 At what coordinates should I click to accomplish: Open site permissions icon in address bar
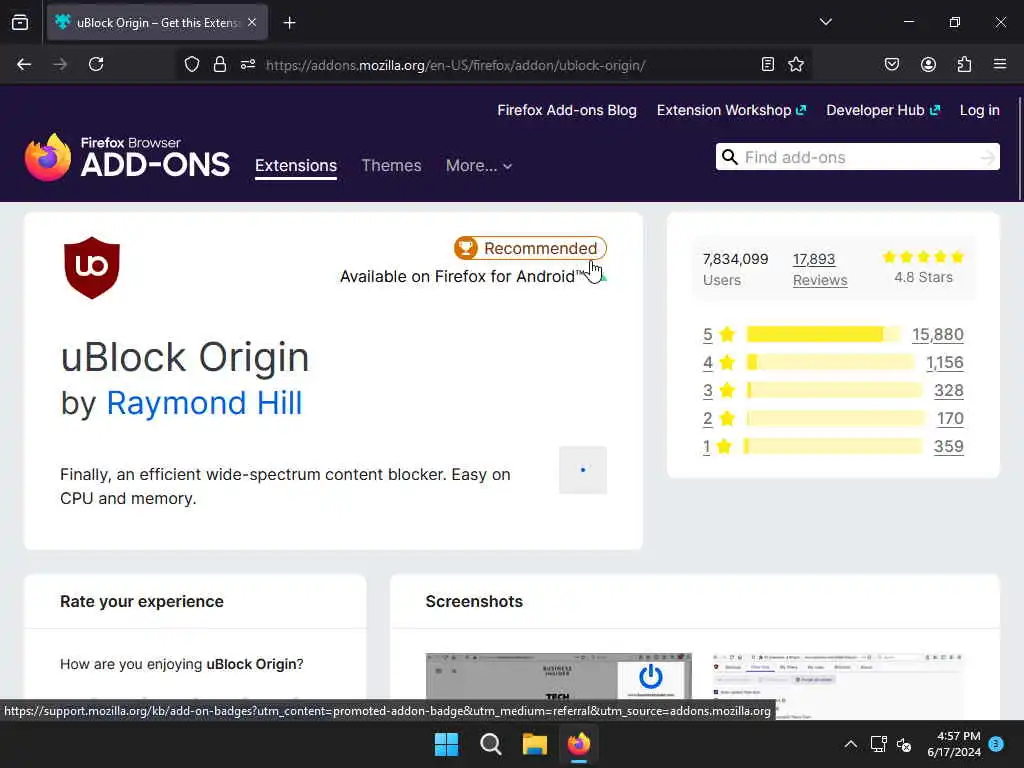point(248,64)
